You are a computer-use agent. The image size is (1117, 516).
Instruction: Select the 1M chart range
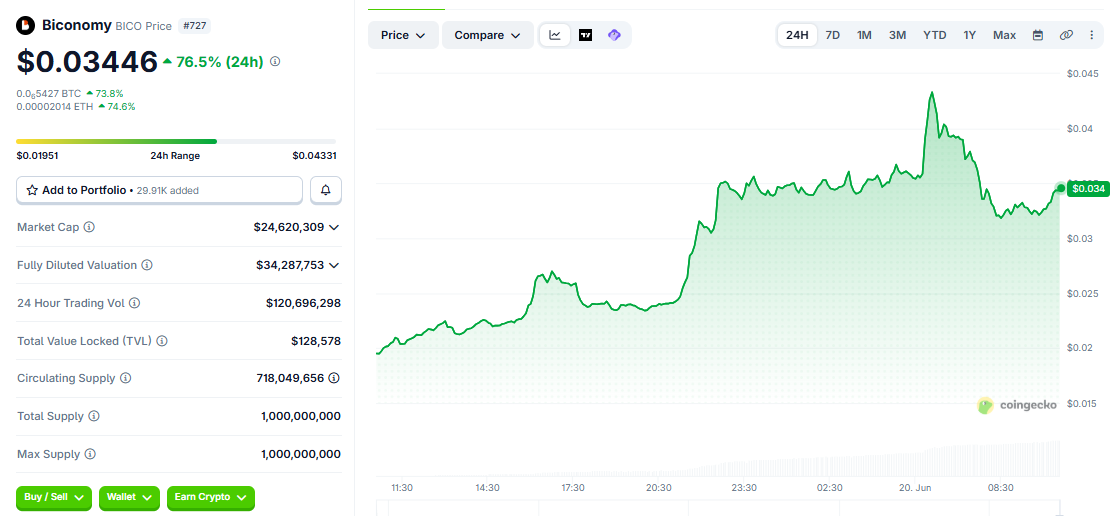[864, 35]
